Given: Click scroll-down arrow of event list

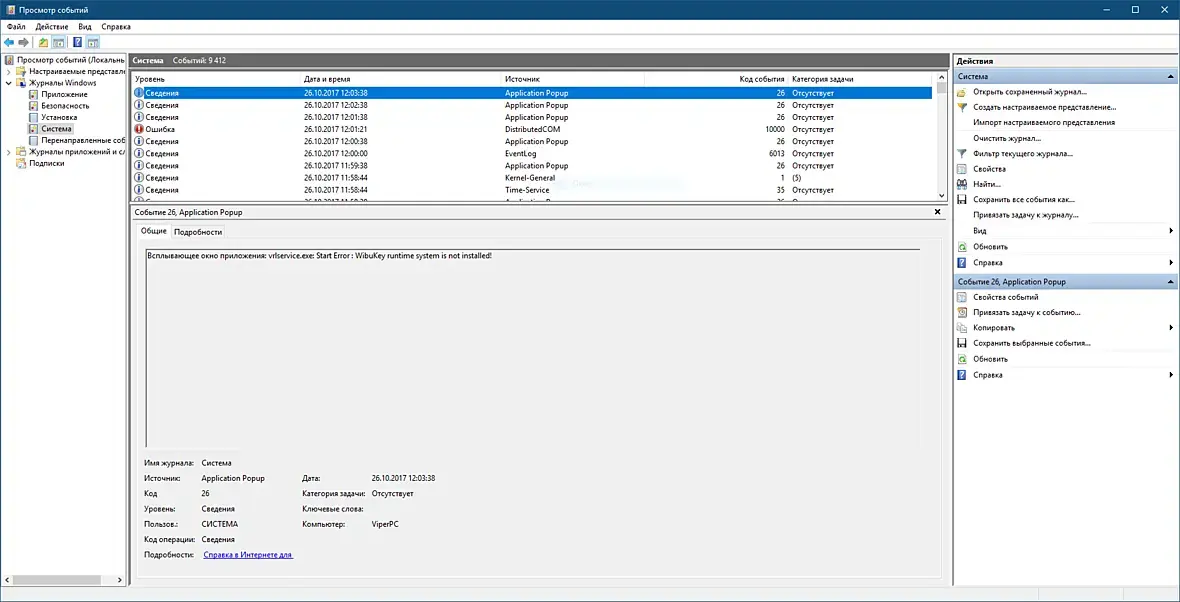Looking at the screenshot, I should [x=941, y=195].
